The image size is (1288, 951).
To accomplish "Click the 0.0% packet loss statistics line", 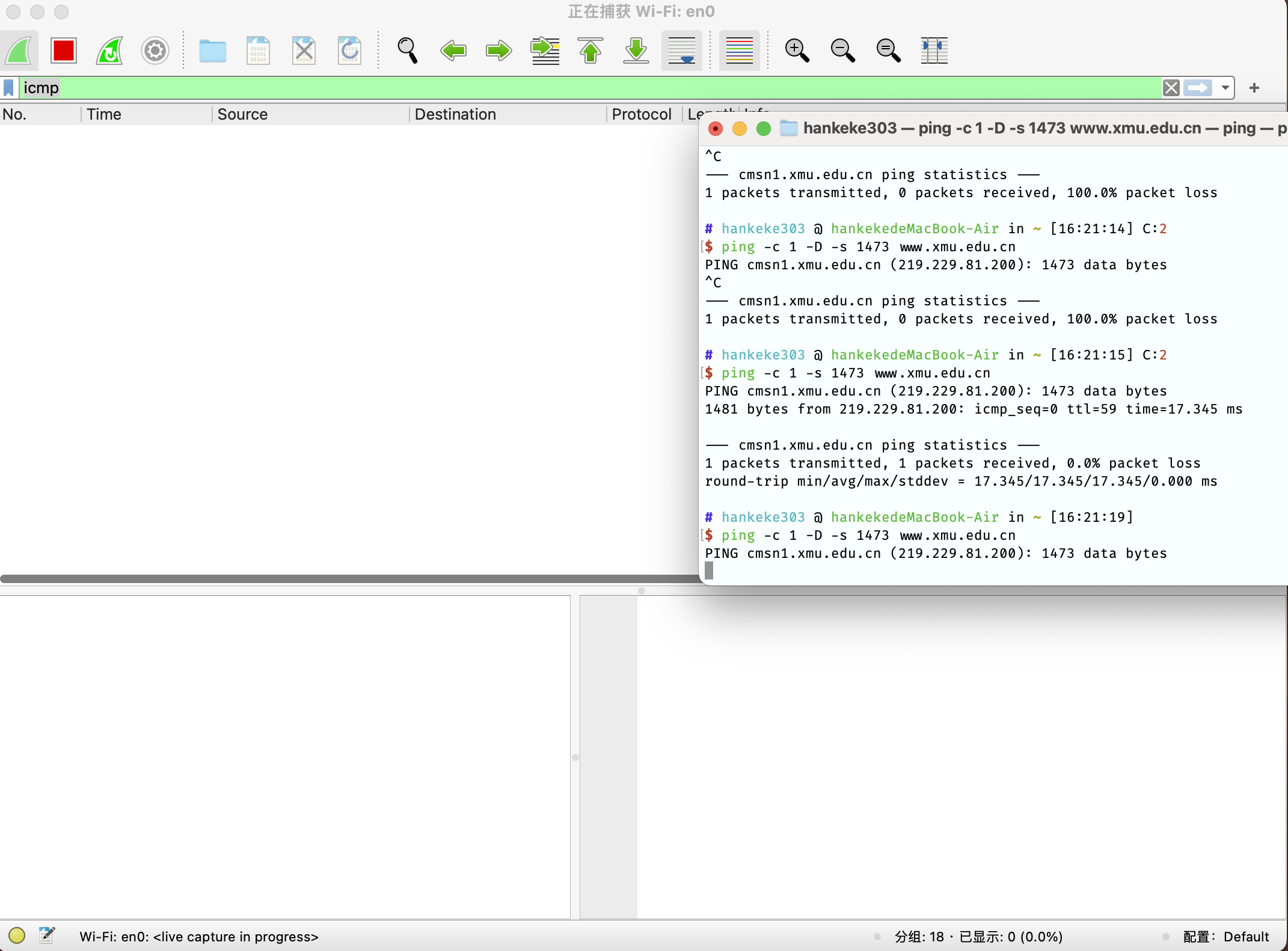I will coord(952,463).
